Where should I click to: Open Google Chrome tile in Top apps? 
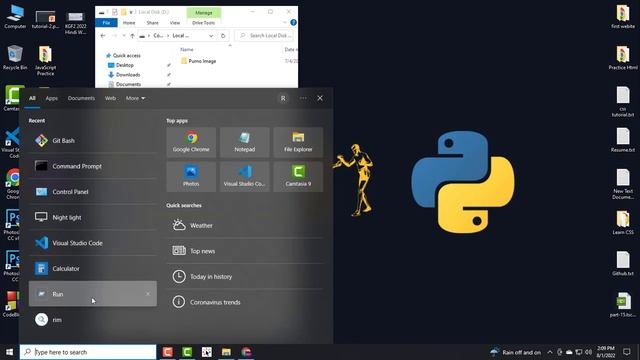click(191, 142)
